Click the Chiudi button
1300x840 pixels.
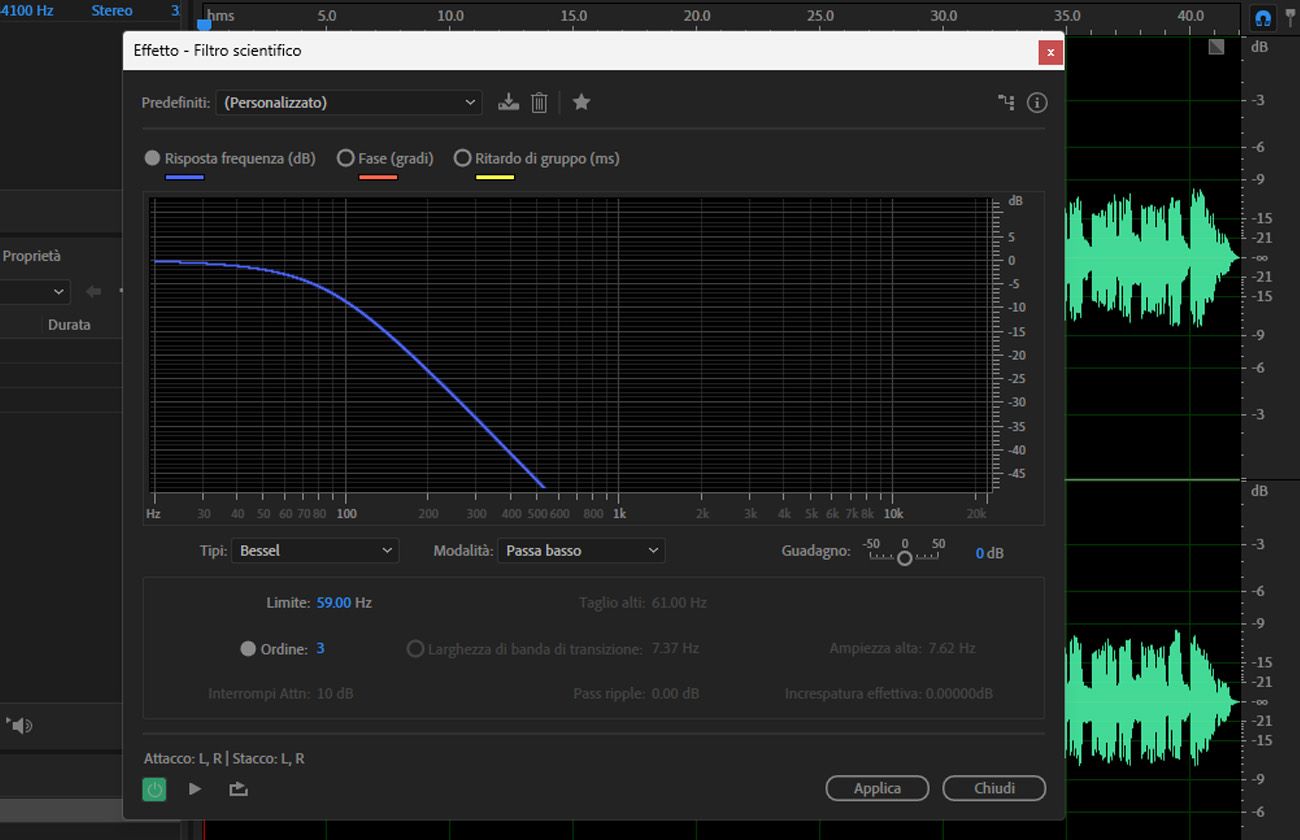(x=994, y=788)
